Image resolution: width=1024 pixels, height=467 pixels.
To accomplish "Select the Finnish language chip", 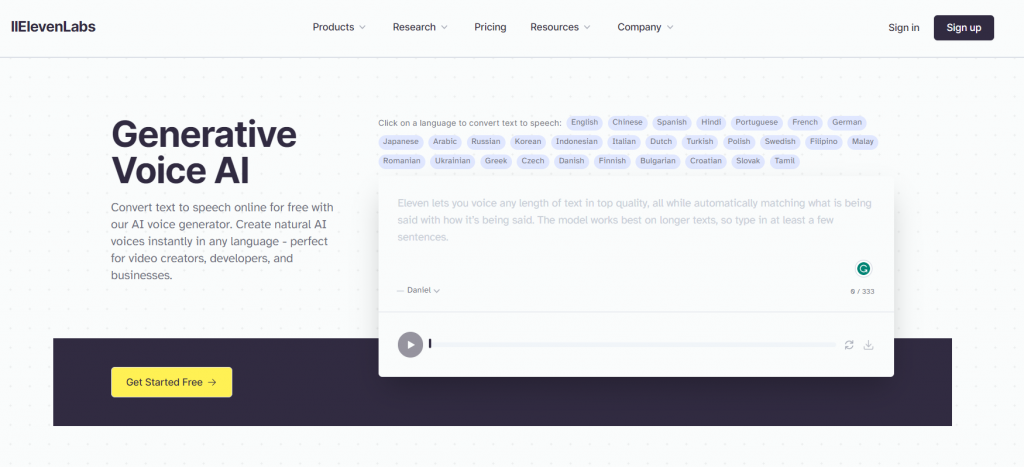I will point(612,161).
